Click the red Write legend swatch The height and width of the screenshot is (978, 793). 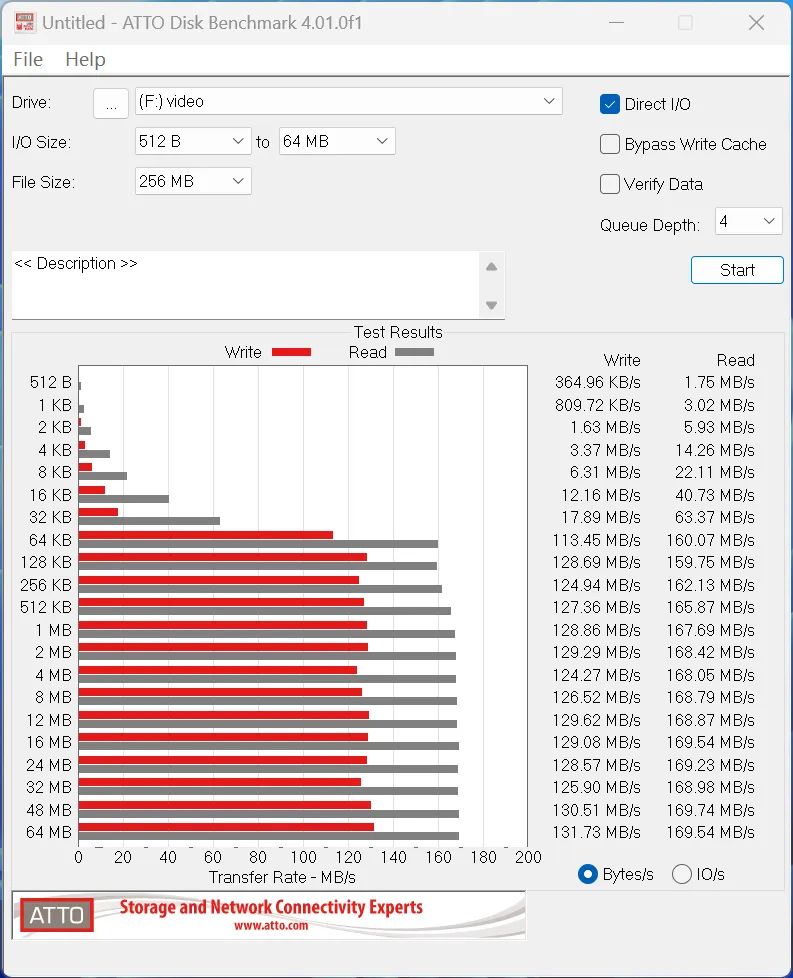click(x=291, y=352)
